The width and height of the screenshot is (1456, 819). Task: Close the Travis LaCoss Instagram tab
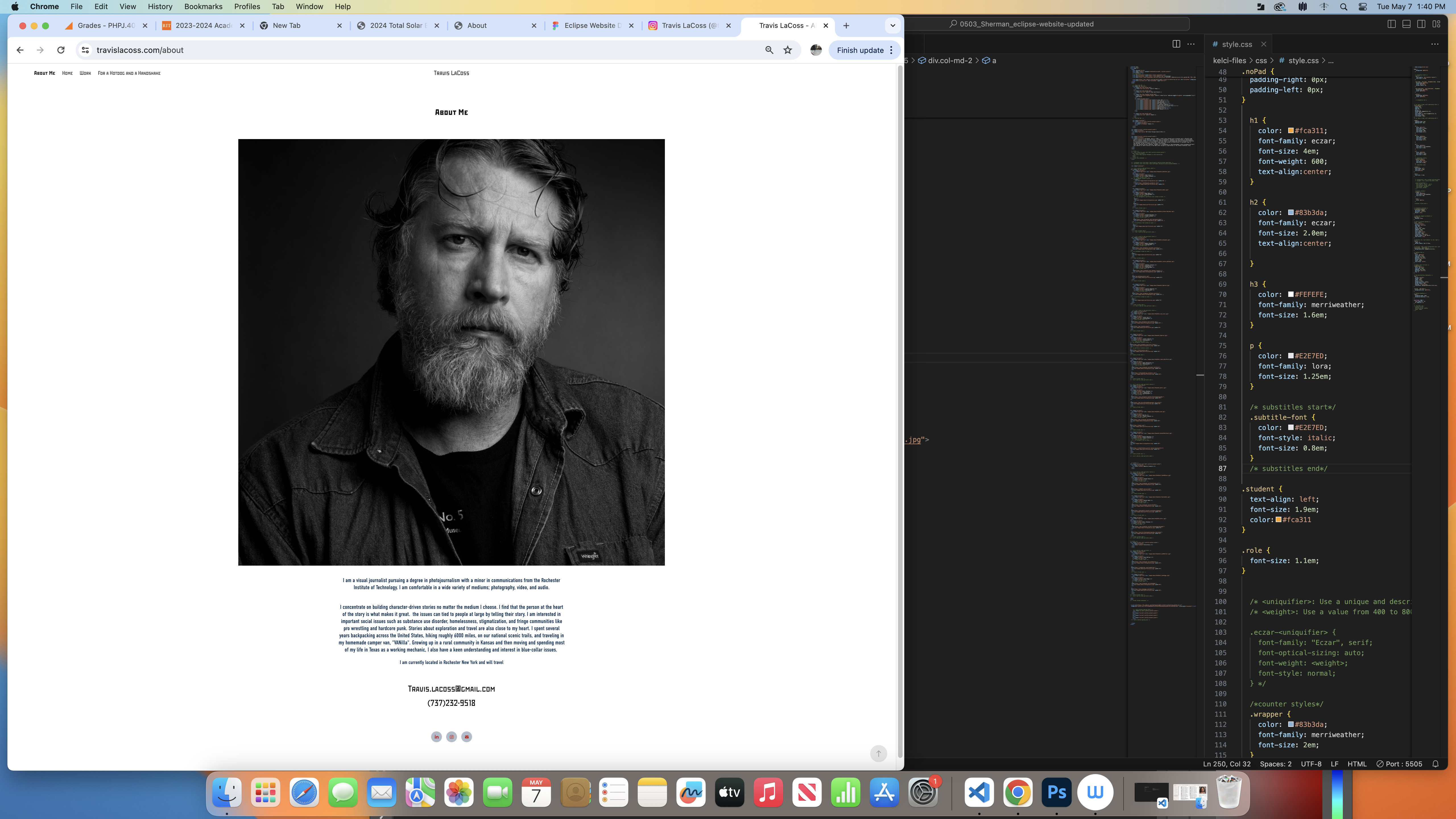point(729,25)
